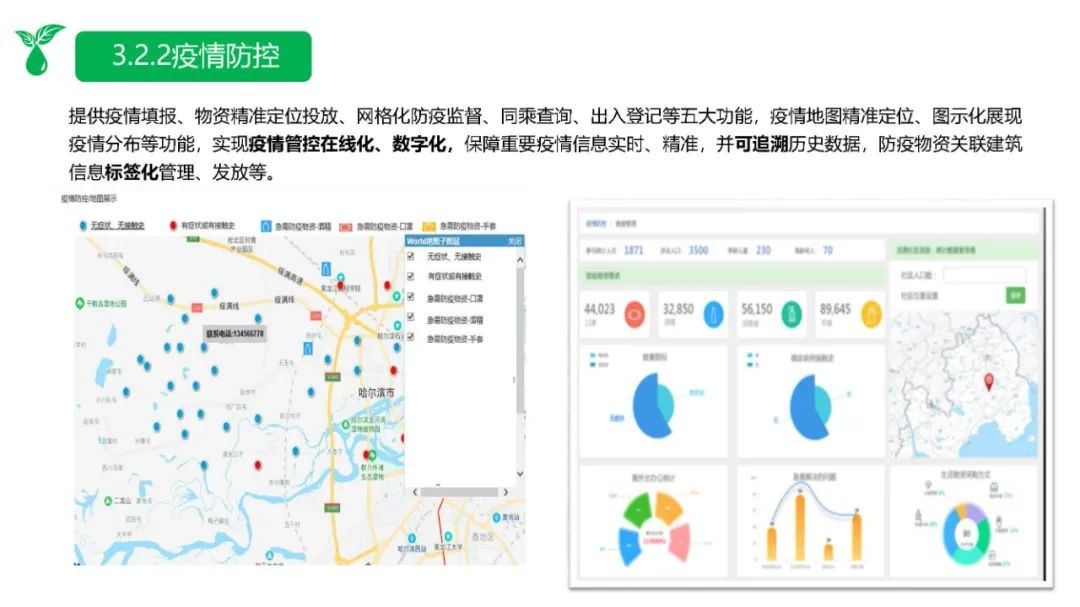Click the 社区人口数 input field
This screenshot has width=1080, height=607.
point(984,275)
